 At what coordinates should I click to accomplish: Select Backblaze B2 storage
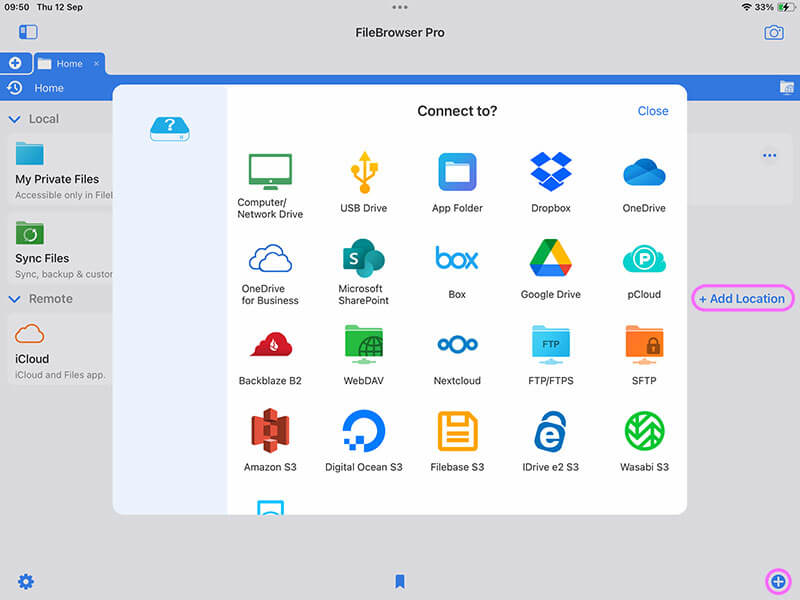tap(270, 358)
